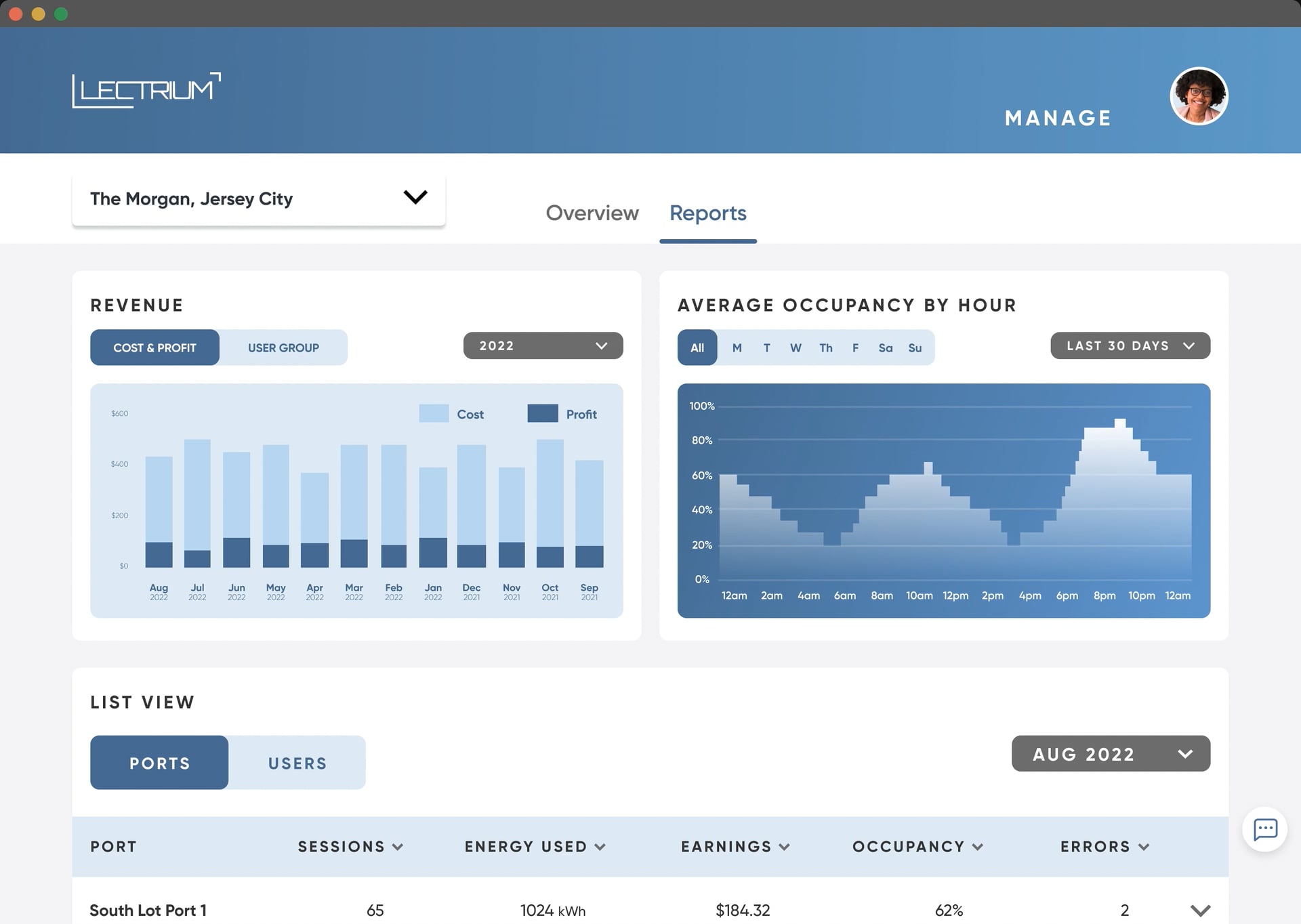This screenshot has width=1301, height=924.
Task: Open the Aug 2022 month selector
Action: point(1110,753)
